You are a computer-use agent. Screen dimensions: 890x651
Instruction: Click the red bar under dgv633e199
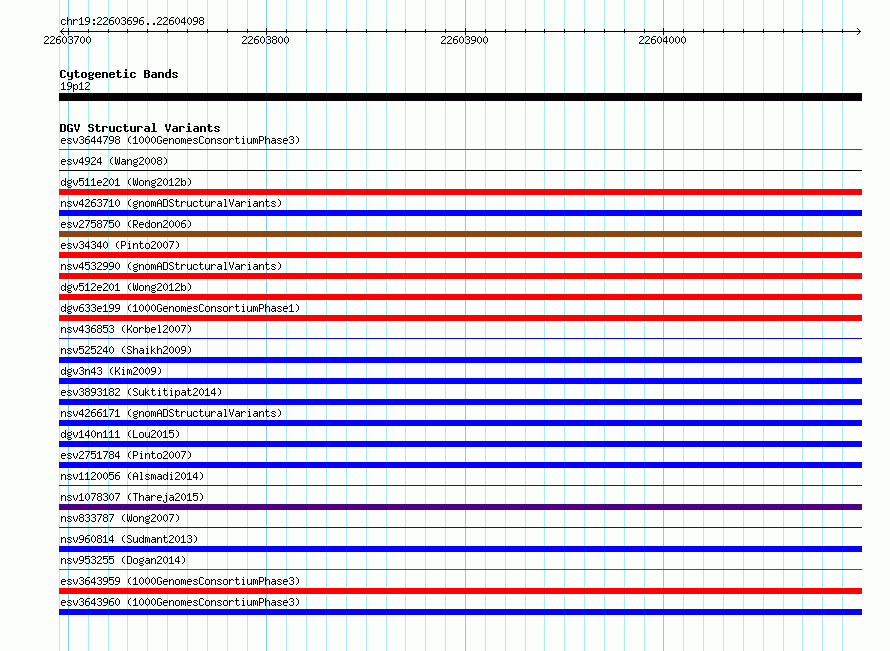point(460,318)
